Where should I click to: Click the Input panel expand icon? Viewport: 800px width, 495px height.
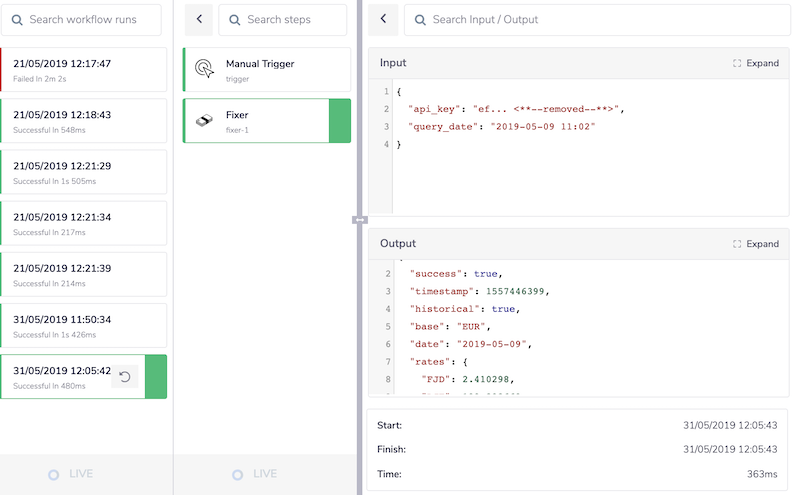[737, 63]
